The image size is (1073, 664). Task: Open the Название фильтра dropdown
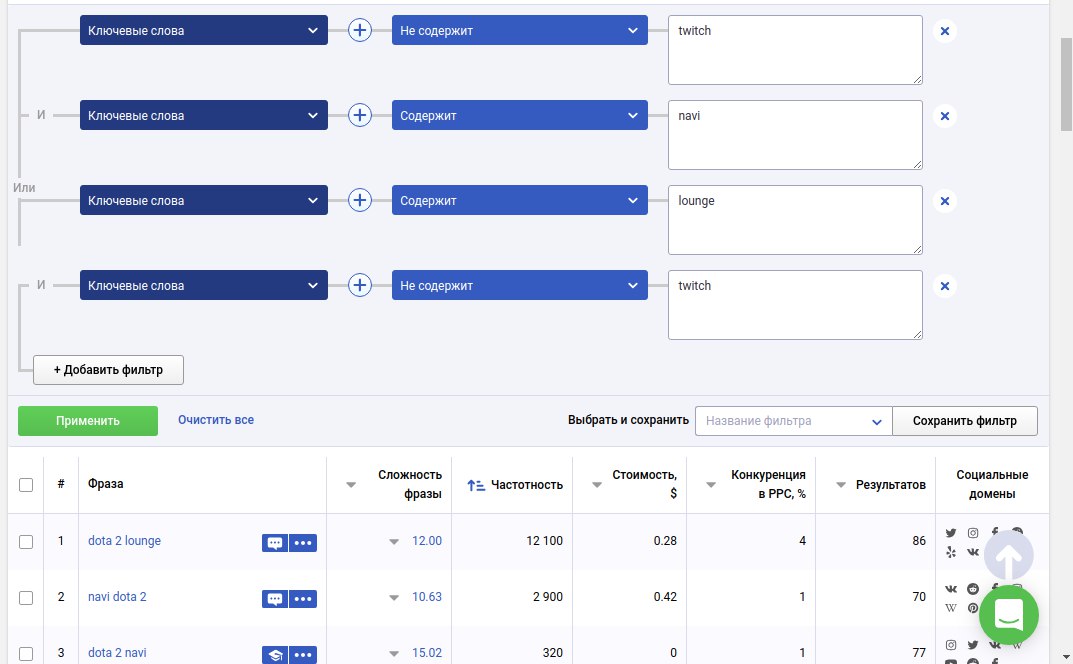pos(794,421)
